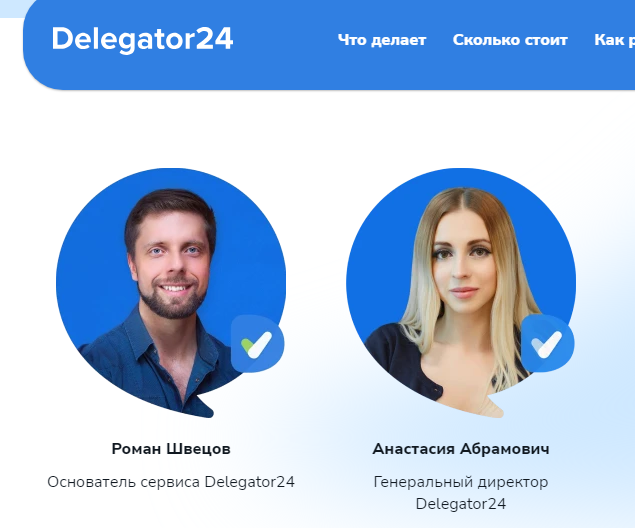Open the 'Что делает' menu item
This screenshot has height=528, width=635.
pos(382,40)
